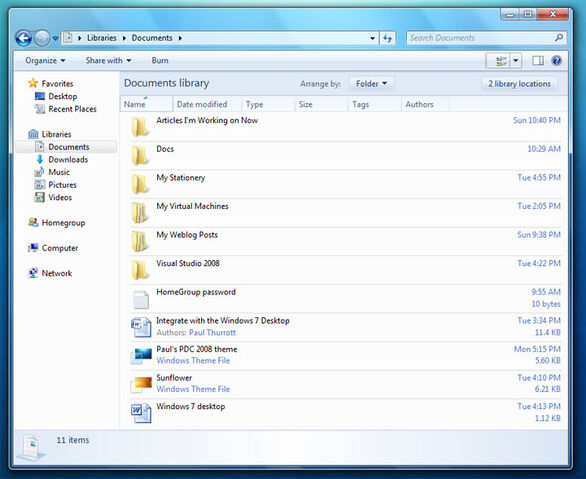Select Pictures library in navigation pane

pos(55,185)
